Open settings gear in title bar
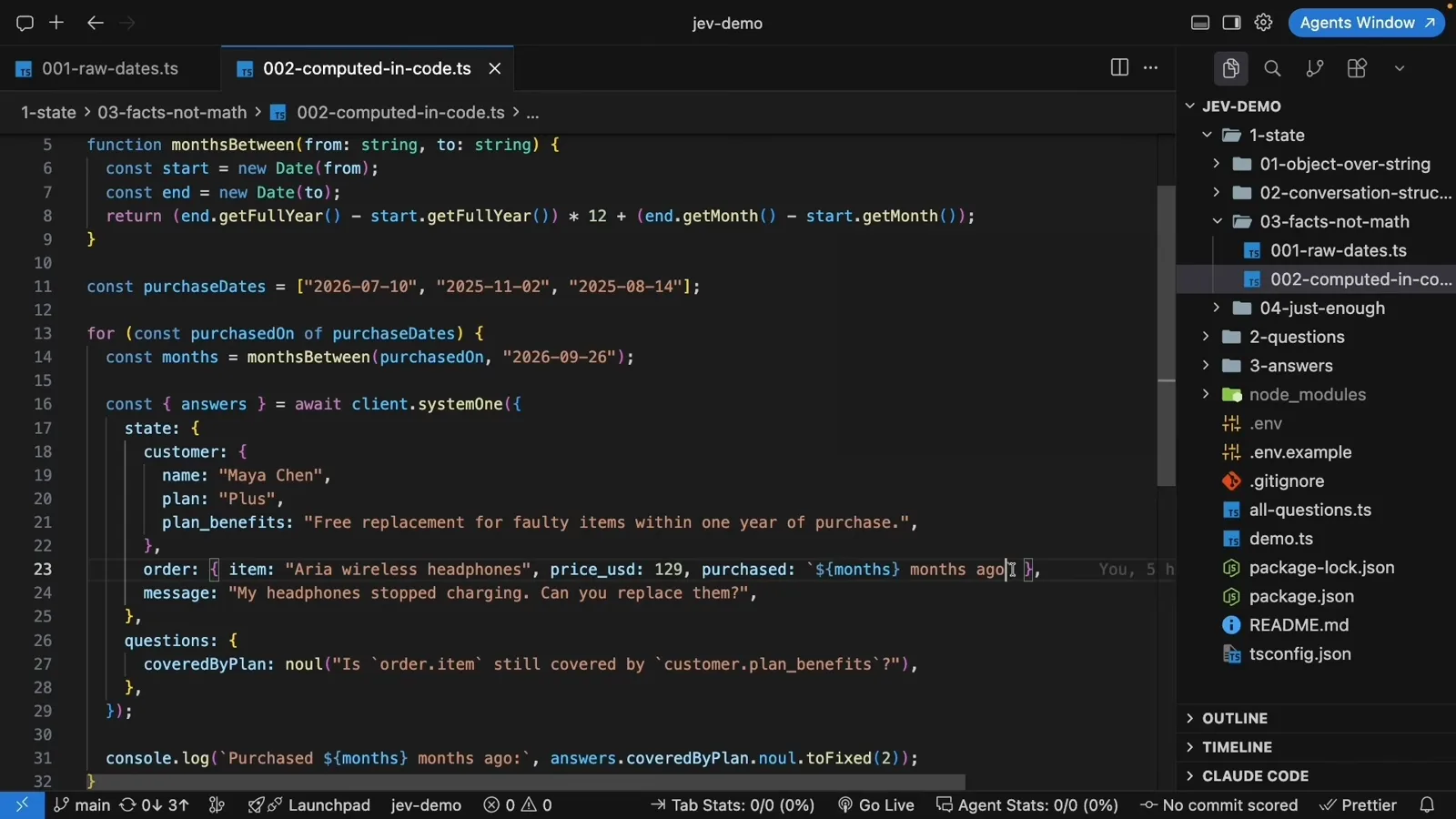Image resolution: width=1456 pixels, height=819 pixels. 1263,23
